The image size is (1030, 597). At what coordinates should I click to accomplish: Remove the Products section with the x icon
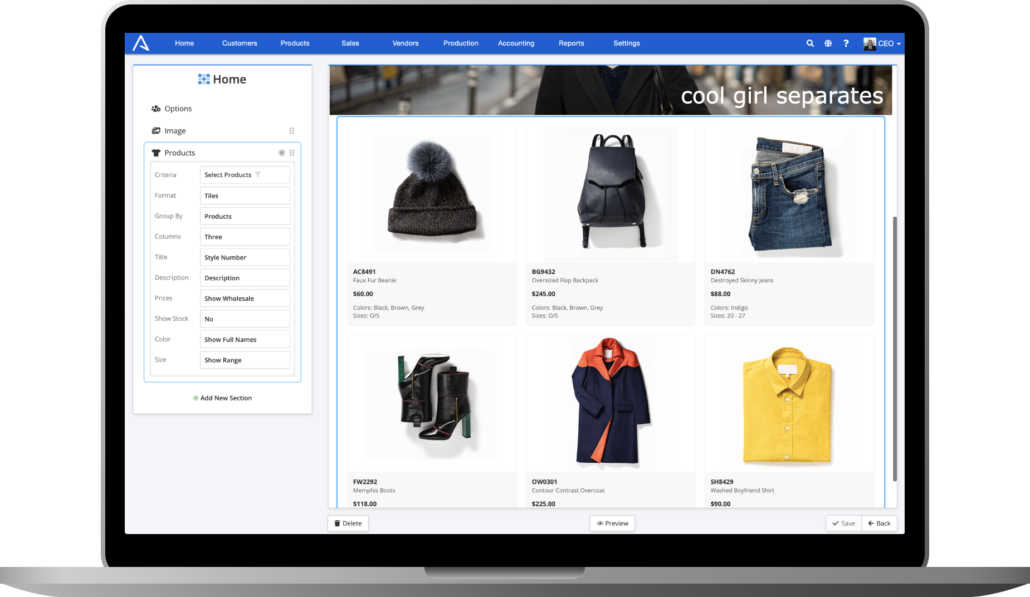[x=281, y=153]
